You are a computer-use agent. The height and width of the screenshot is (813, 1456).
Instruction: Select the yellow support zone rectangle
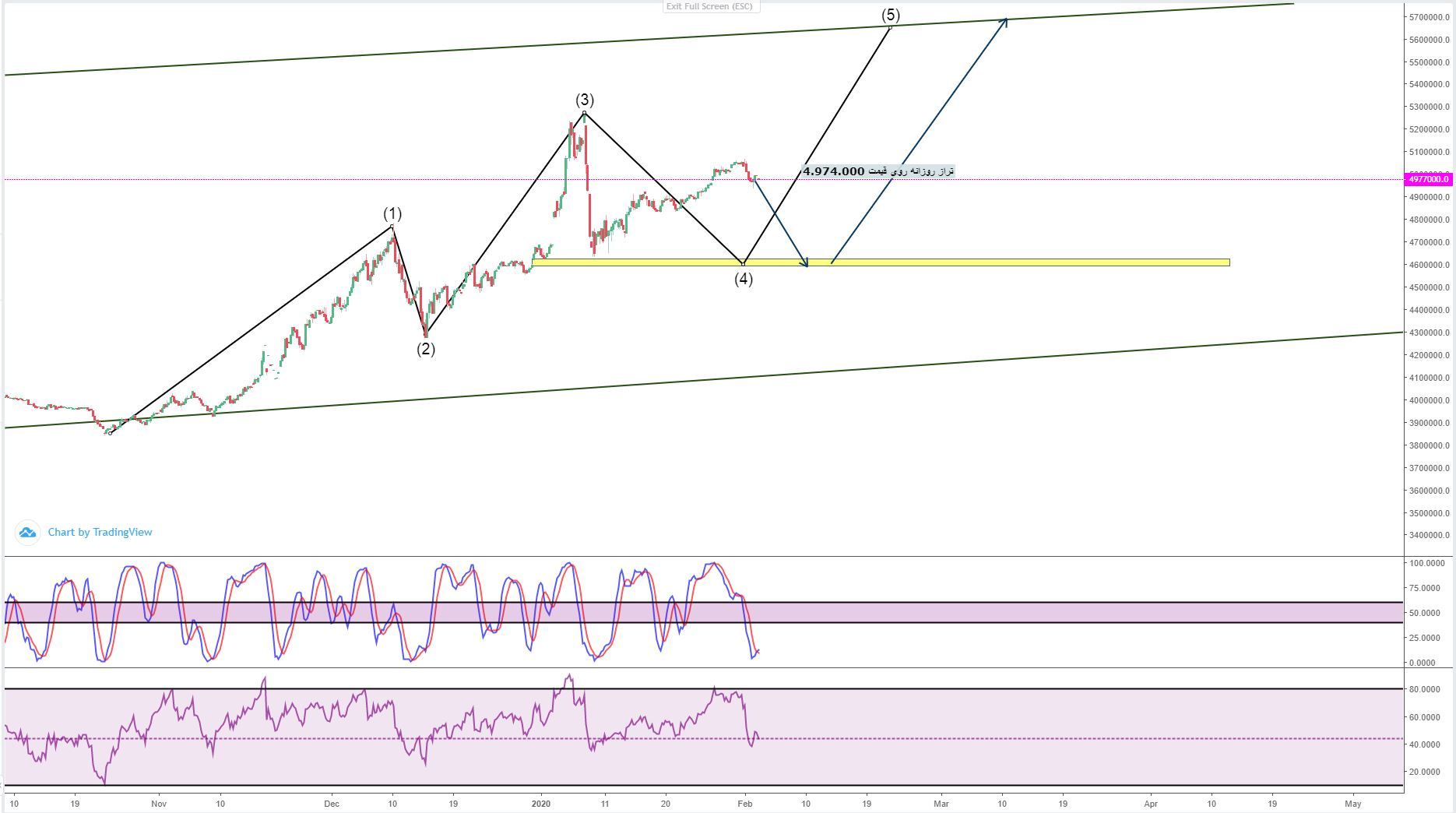tap(1012, 262)
